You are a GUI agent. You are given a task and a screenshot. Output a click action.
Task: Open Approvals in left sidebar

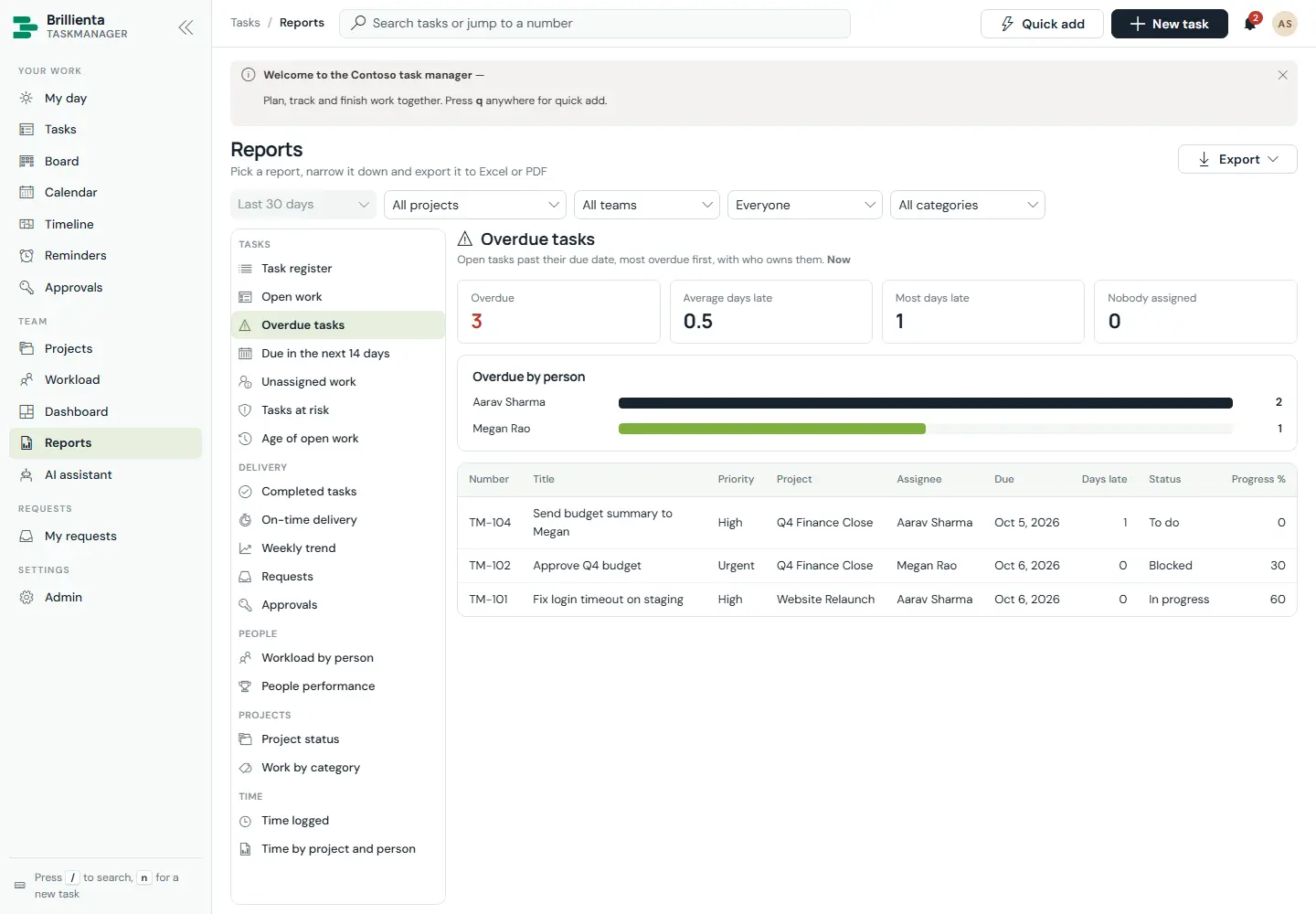[105, 287]
